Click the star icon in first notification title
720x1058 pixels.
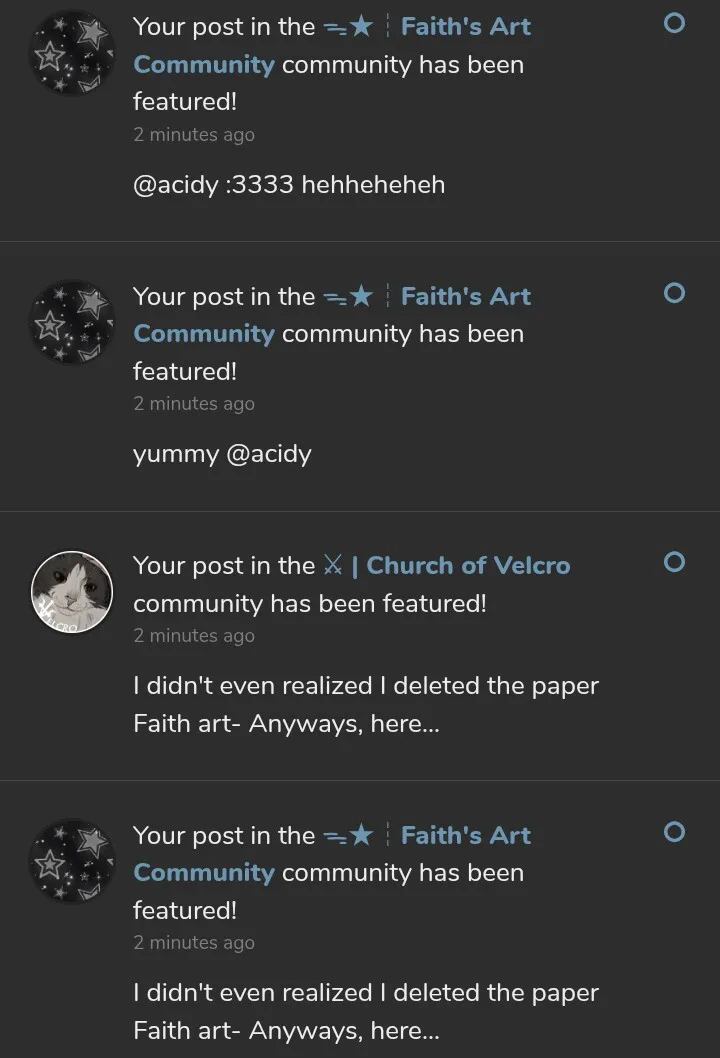[x=360, y=28]
